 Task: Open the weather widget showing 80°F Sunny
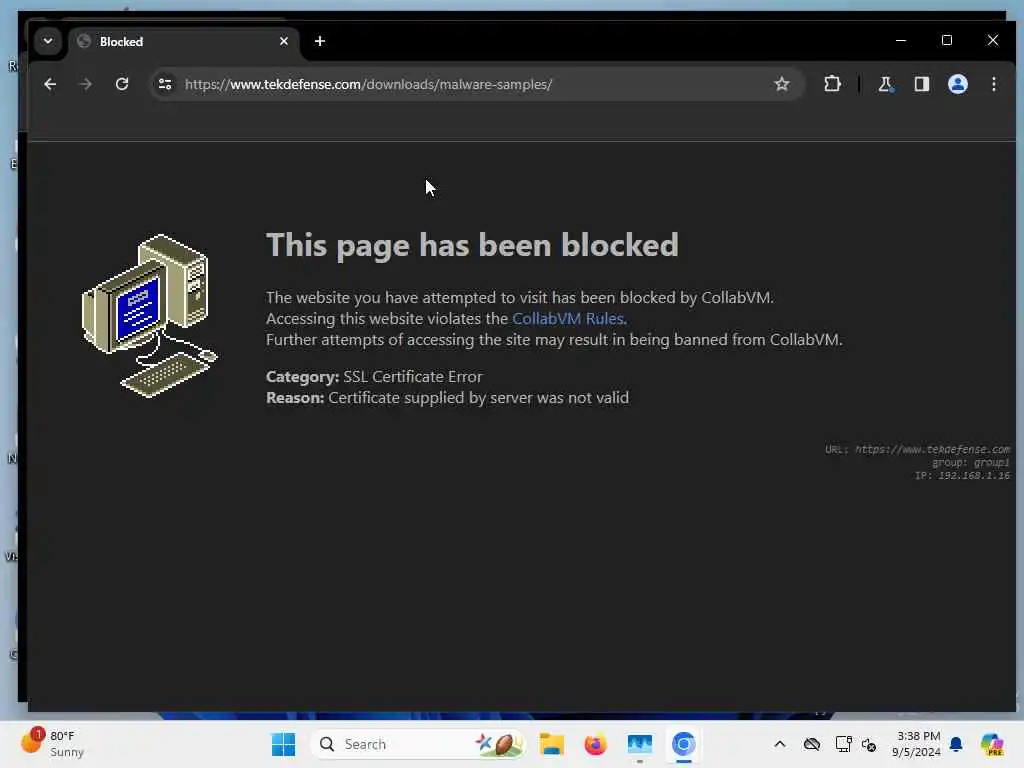[x=52, y=744]
